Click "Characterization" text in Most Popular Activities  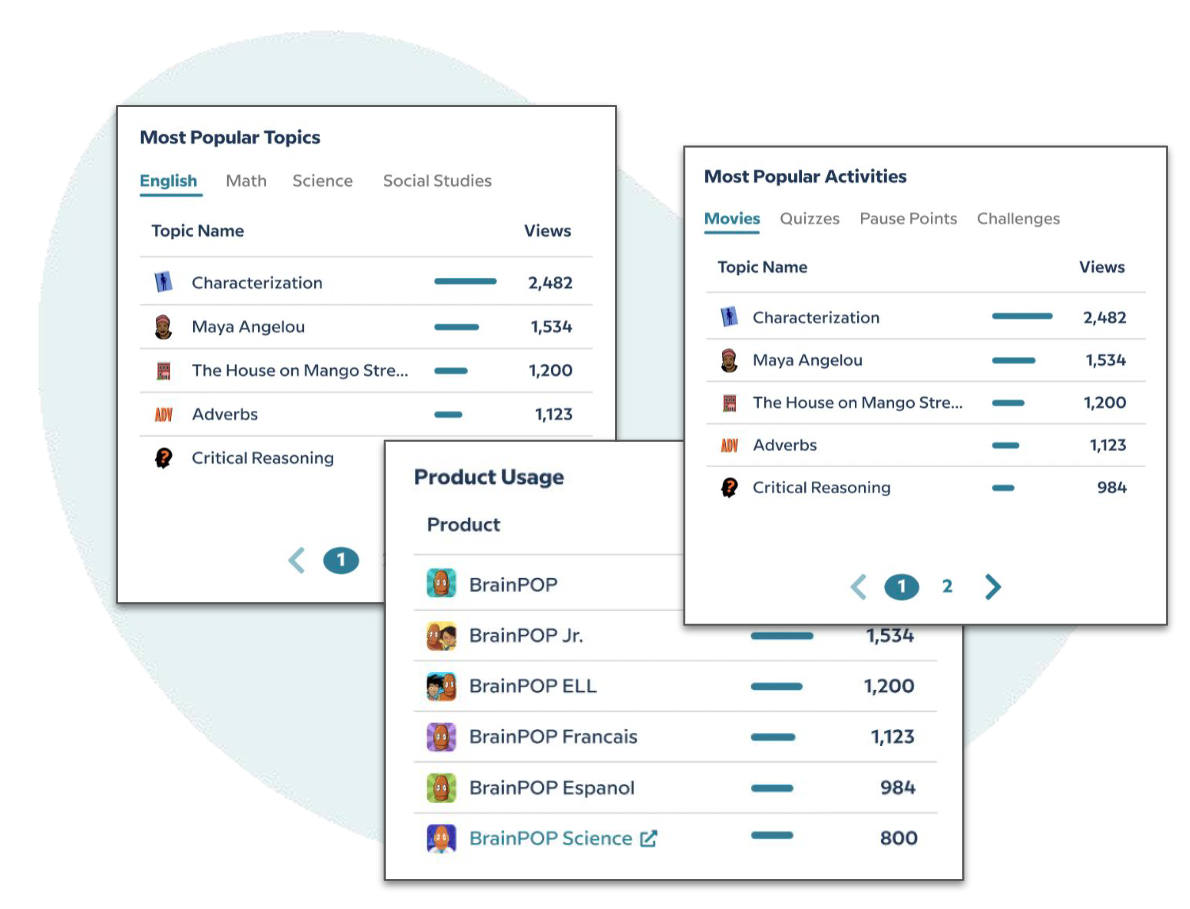[816, 318]
